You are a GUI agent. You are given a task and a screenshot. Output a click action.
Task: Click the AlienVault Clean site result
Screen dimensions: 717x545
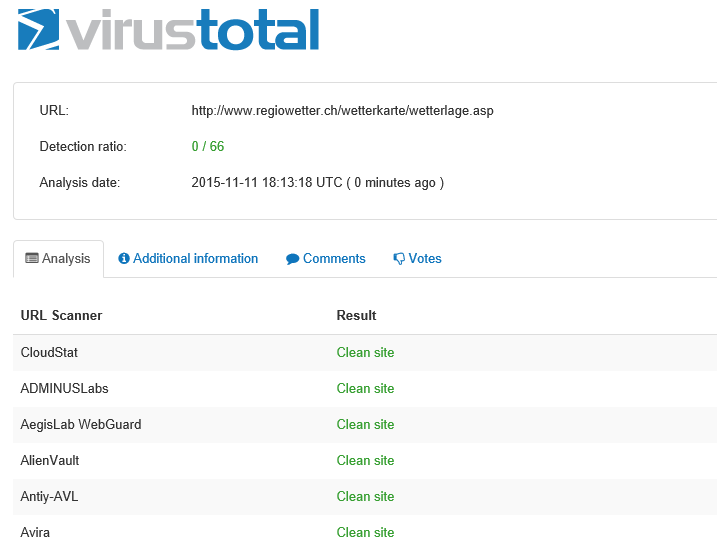365,460
